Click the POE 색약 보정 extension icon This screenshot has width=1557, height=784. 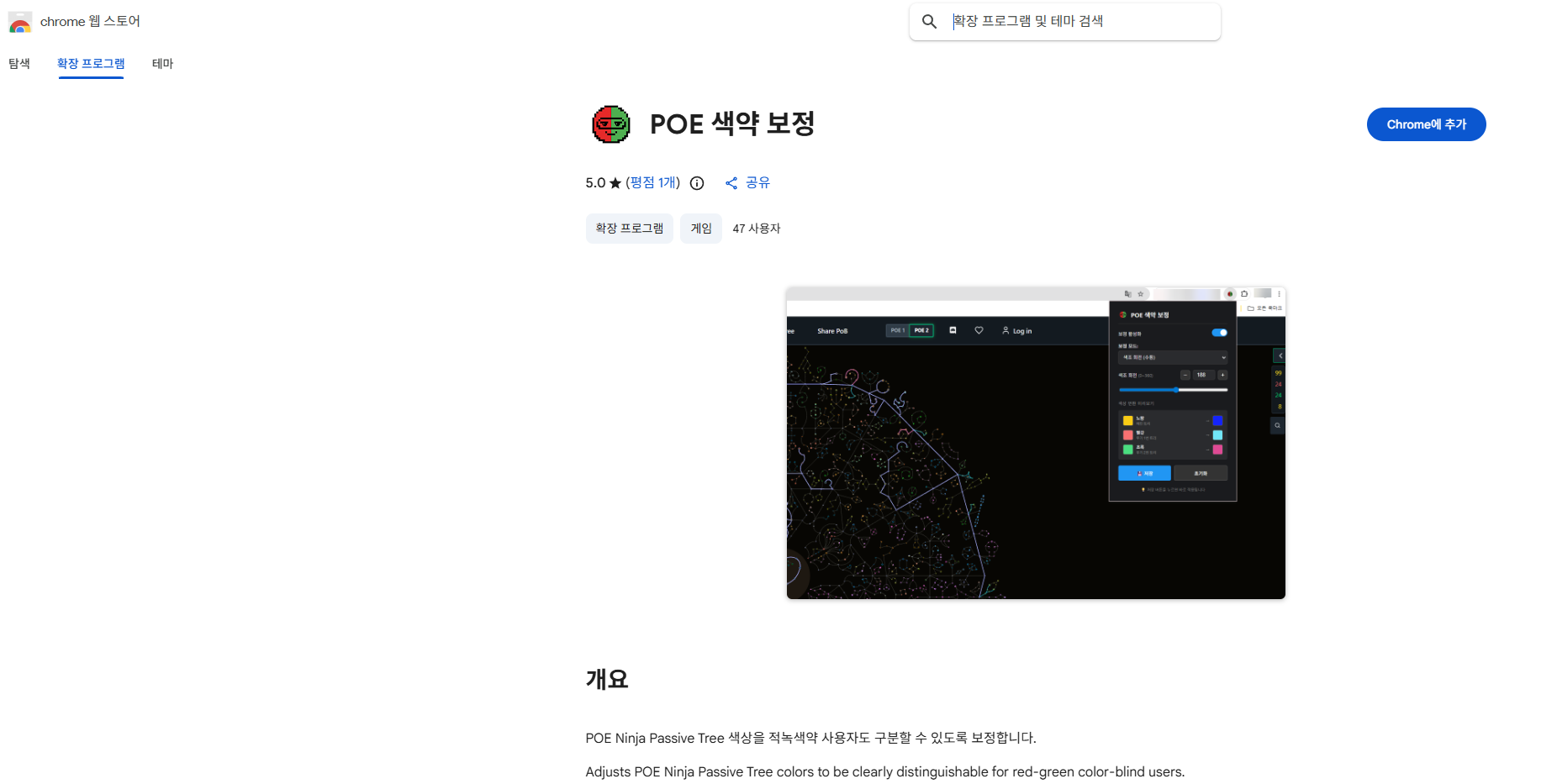click(x=611, y=124)
